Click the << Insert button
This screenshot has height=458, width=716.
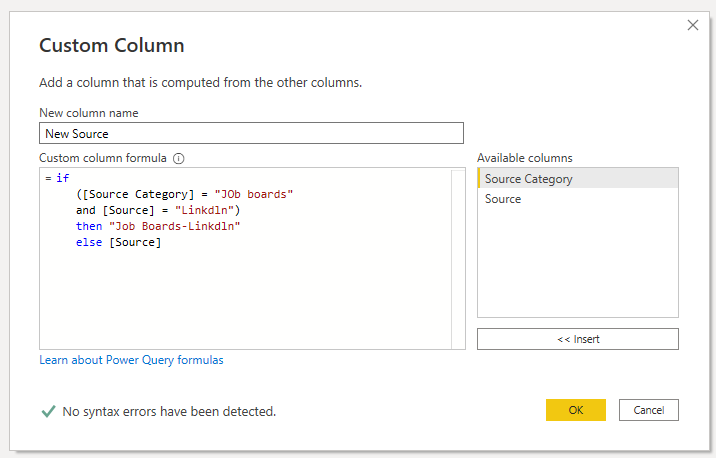click(x=578, y=339)
